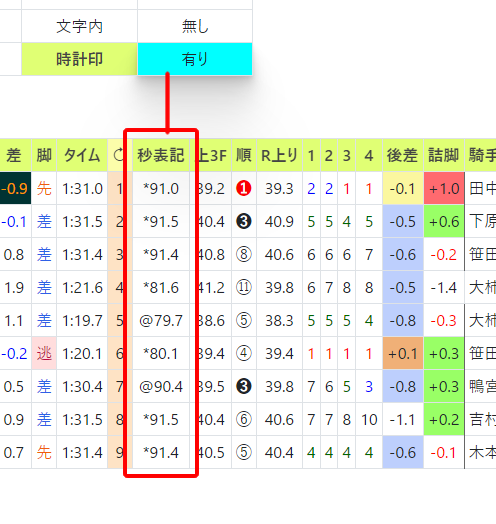
Task: Click the @90.4 seconds cell
Action: [x=161, y=387]
